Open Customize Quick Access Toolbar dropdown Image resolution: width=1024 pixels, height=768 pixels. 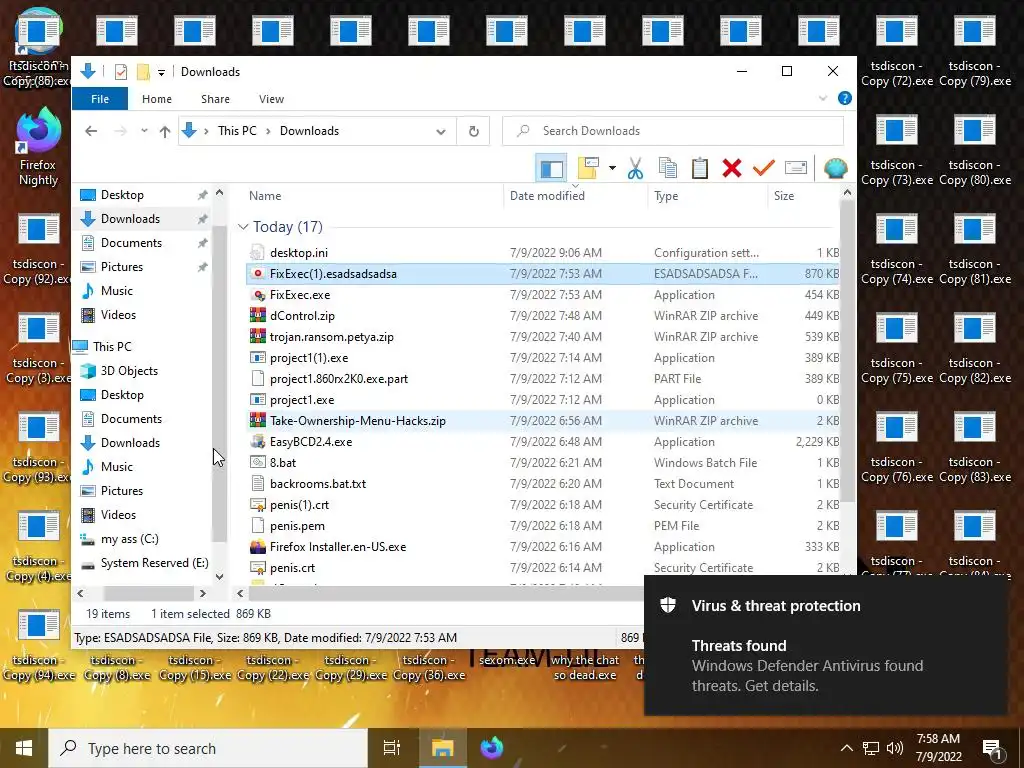[161, 72]
